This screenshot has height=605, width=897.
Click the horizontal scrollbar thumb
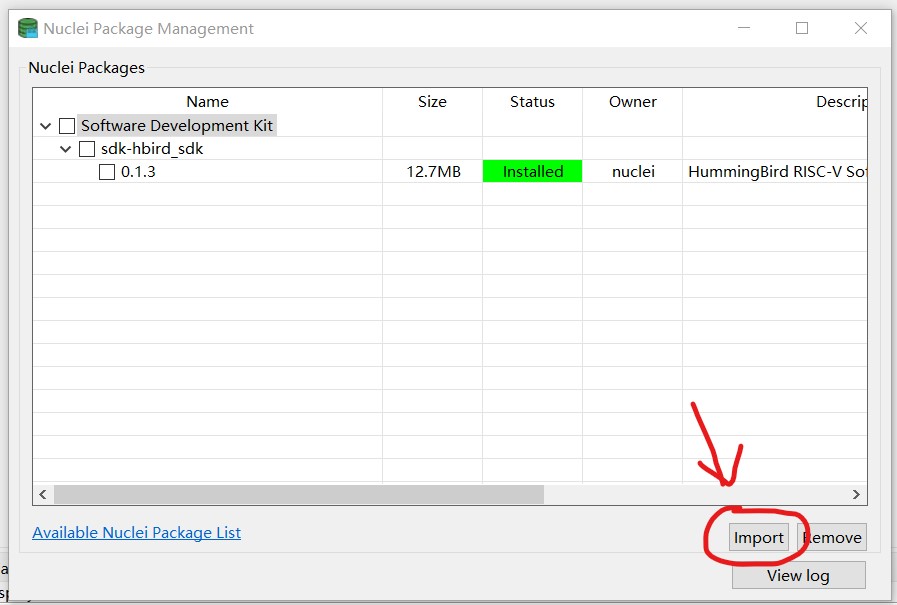(298, 494)
